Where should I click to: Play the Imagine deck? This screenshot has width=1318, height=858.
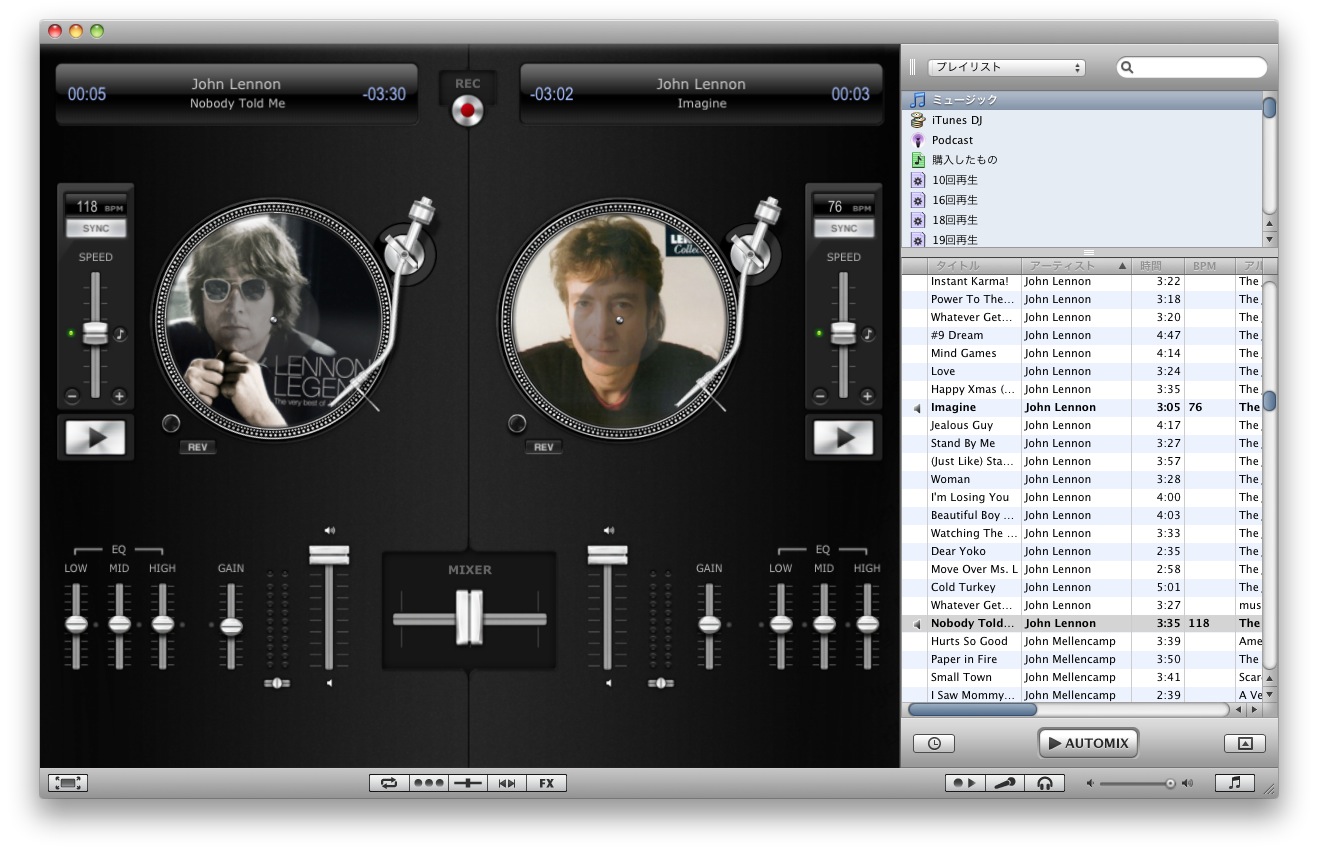(x=843, y=438)
